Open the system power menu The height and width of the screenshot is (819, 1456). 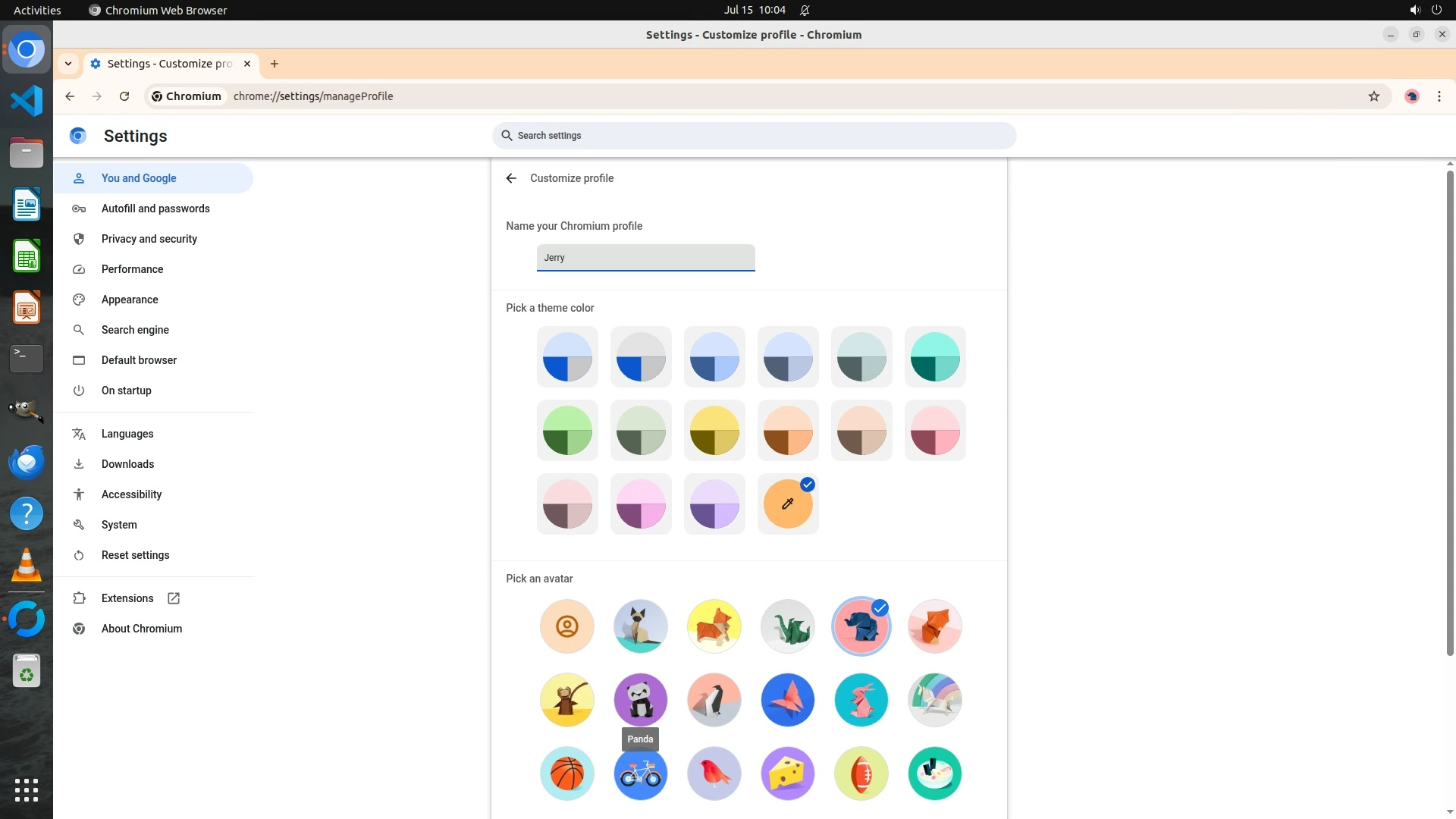pyautogui.click(x=1436, y=10)
